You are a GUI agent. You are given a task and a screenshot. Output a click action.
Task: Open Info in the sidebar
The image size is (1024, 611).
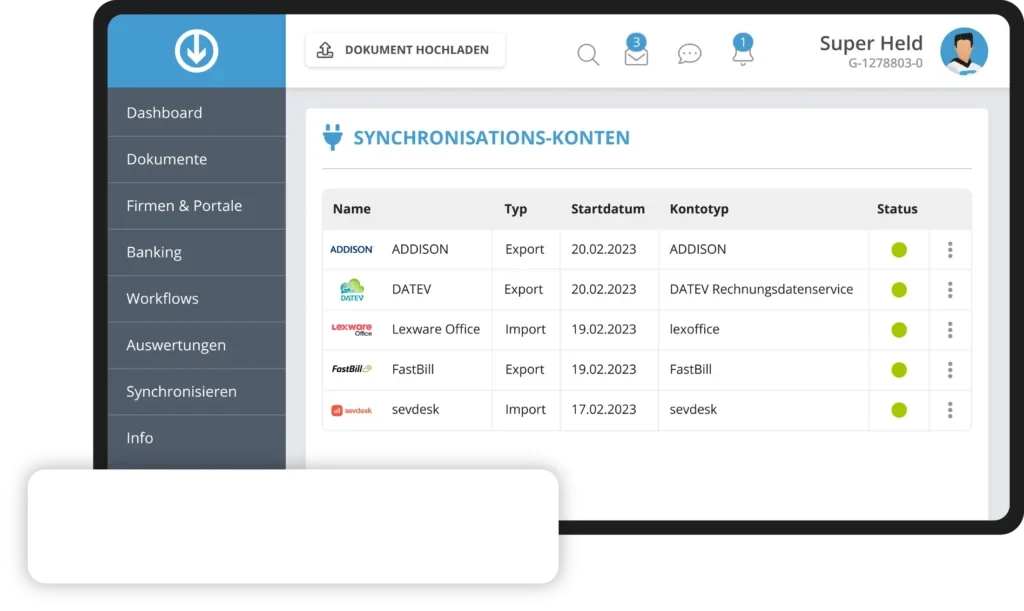tap(197, 438)
